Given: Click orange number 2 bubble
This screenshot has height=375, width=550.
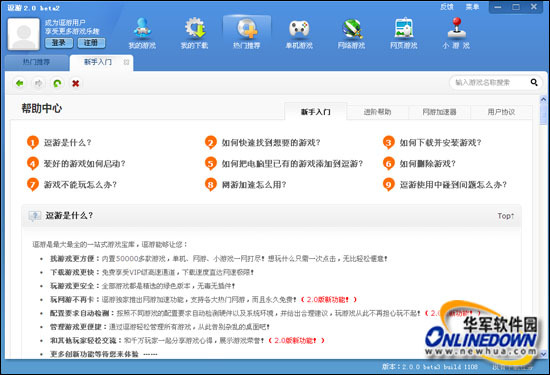Looking at the screenshot, I should 210,143.
